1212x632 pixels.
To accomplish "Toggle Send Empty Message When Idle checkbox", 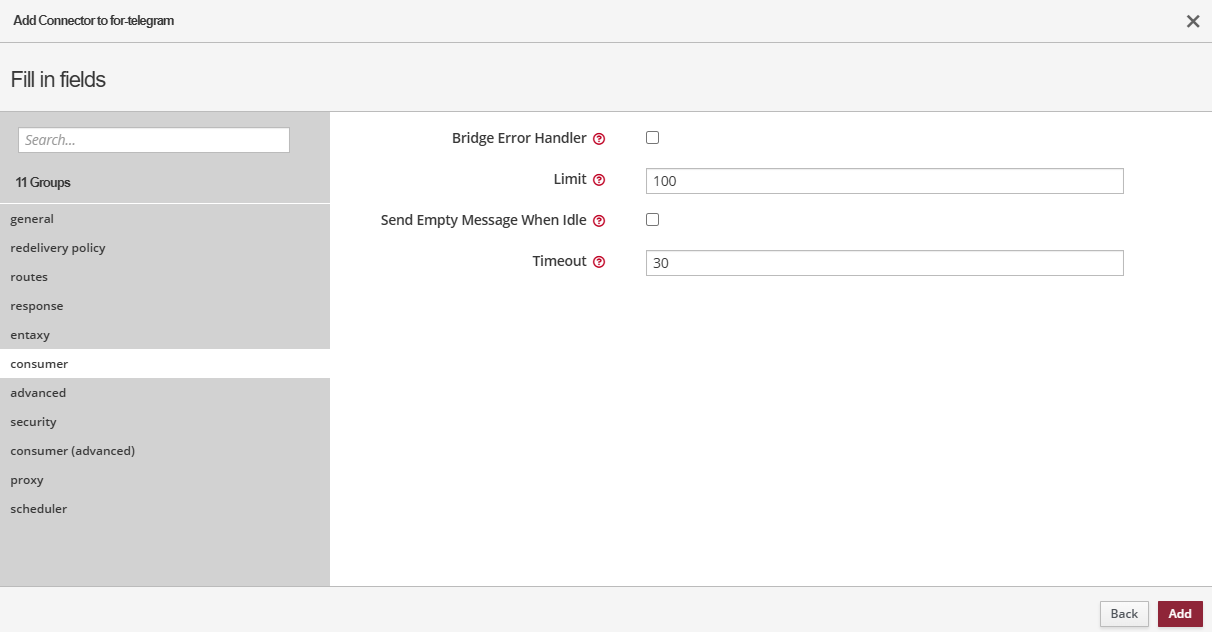I will 653,220.
